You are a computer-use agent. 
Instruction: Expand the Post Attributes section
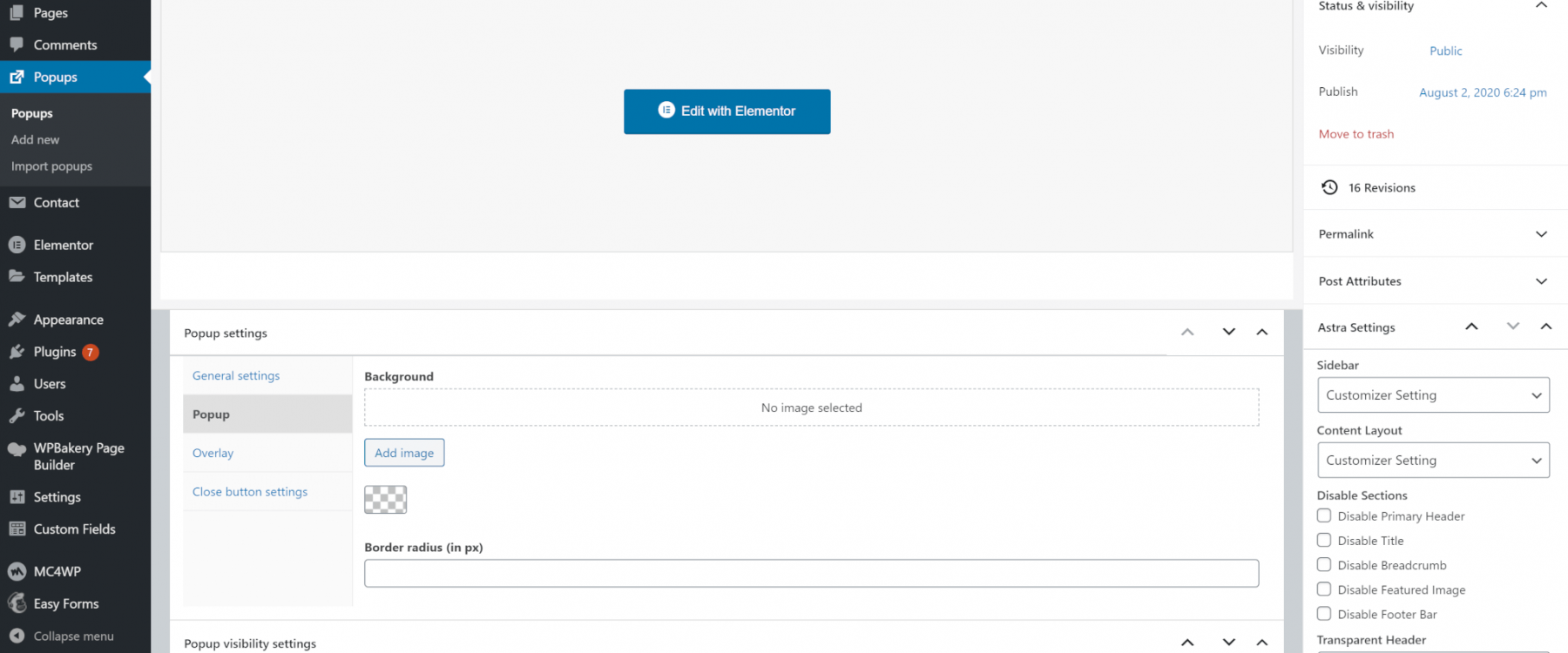click(x=1541, y=281)
